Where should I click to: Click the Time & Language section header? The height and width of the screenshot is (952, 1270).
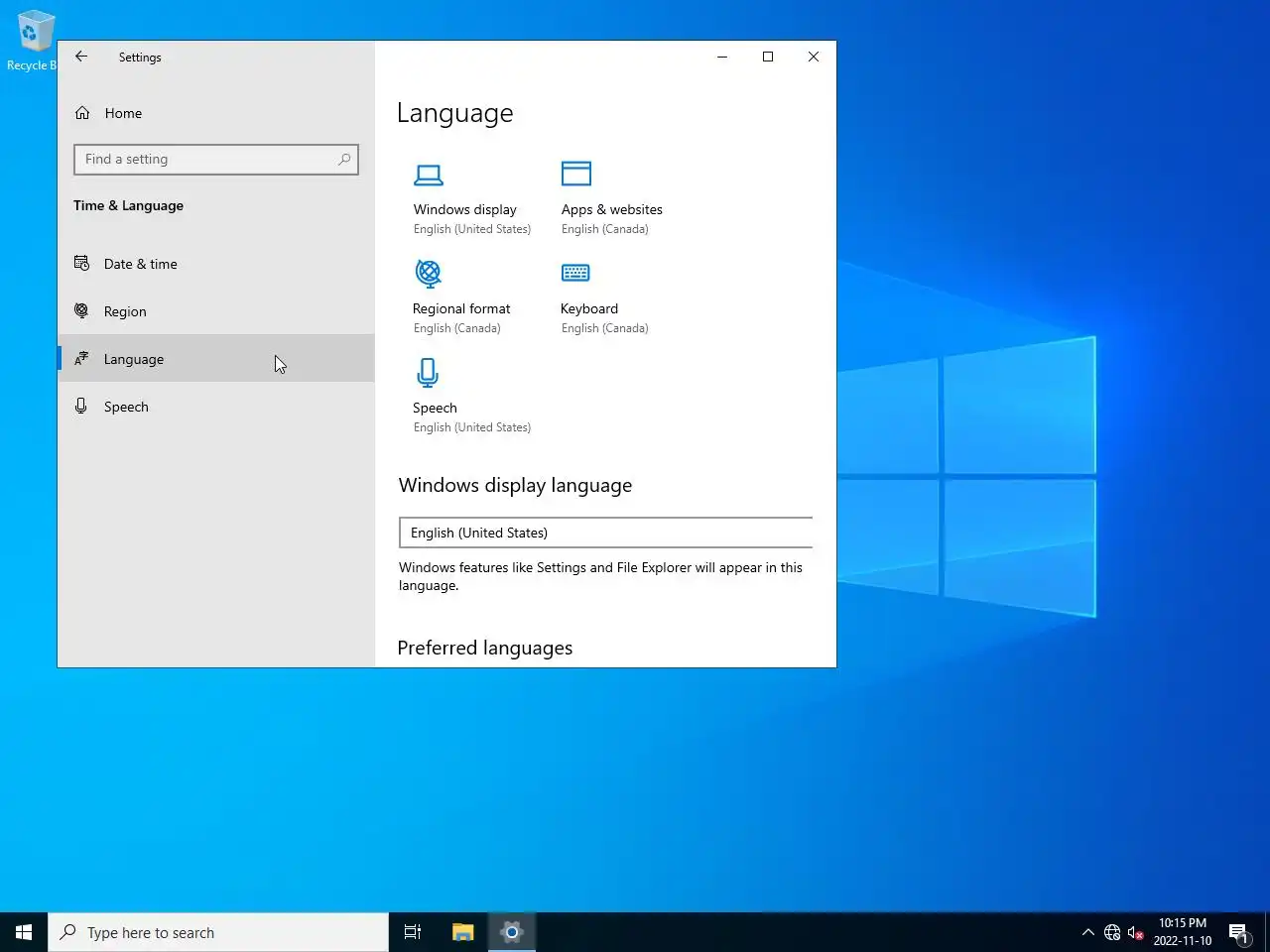128,205
